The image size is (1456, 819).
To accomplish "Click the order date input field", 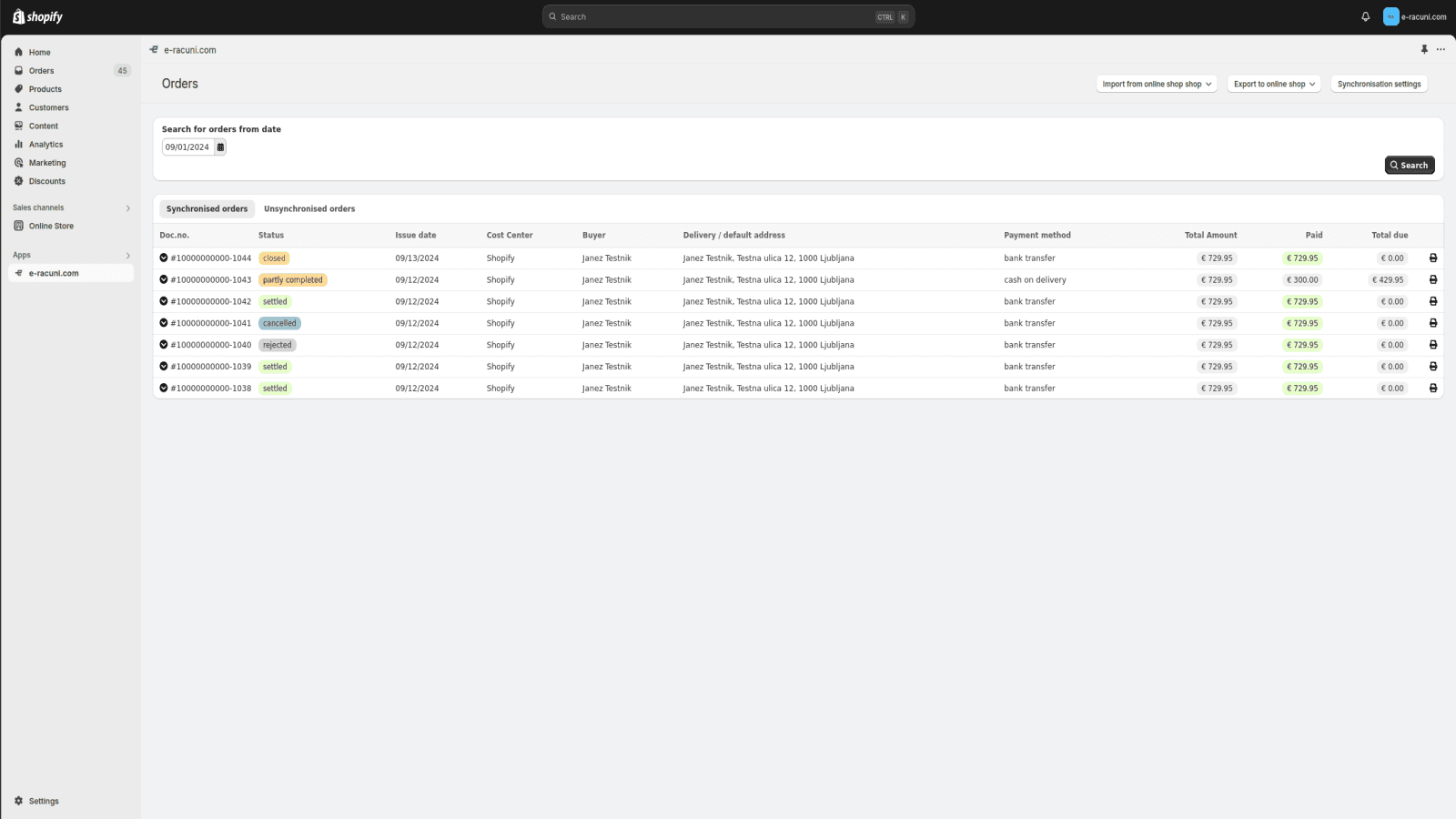I will point(187,147).
